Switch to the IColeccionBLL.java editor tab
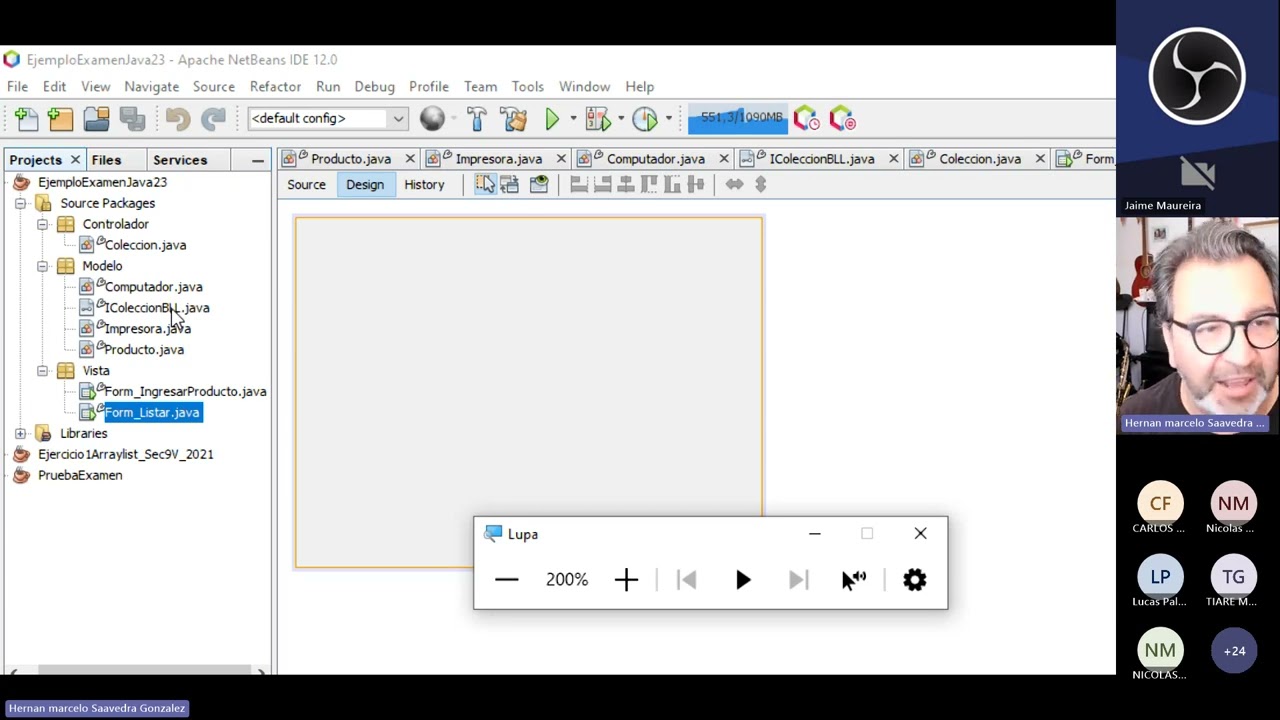Image resolution: width=1280 pixels, height=720 pixels. [x=821, y=159]
